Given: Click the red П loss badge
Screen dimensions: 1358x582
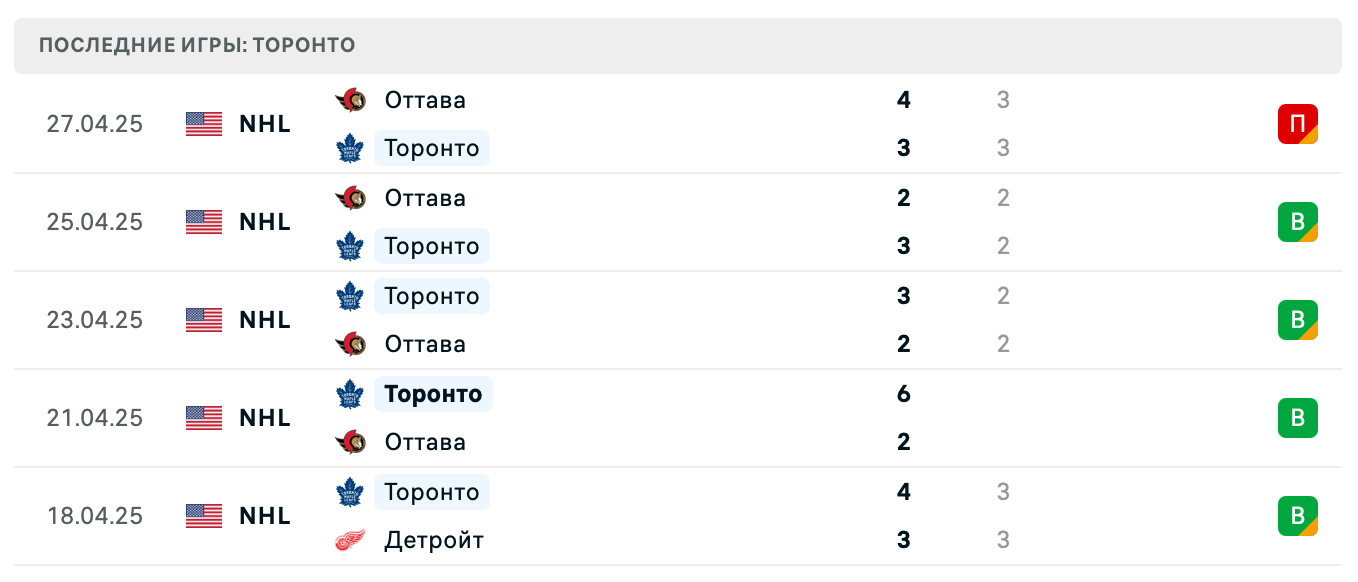Looking at the screenshot, I should pyautogui.click(x=1298, y=124).
